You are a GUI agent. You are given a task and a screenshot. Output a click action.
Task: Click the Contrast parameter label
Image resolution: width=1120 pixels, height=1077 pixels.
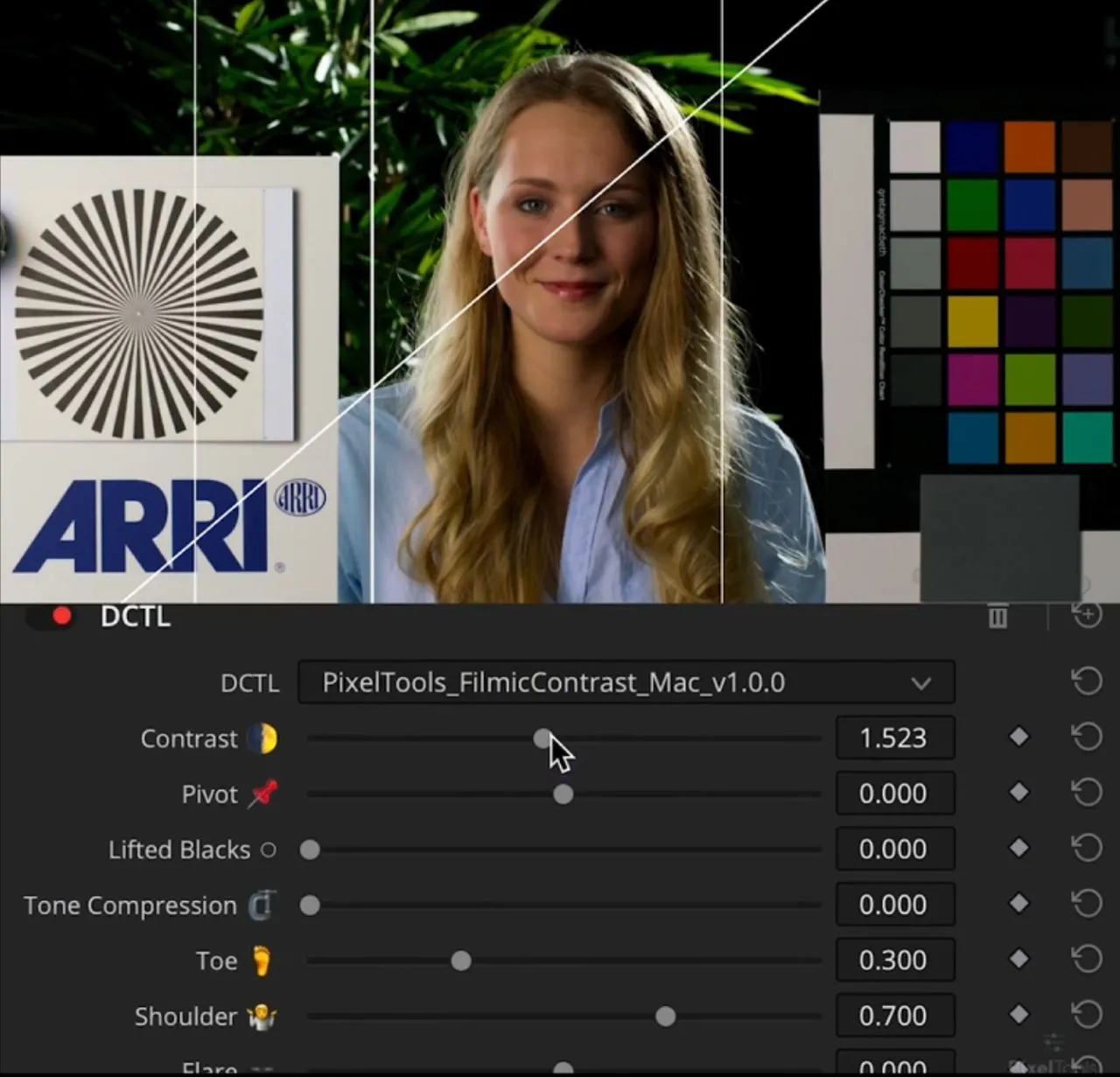click(189, 739)
